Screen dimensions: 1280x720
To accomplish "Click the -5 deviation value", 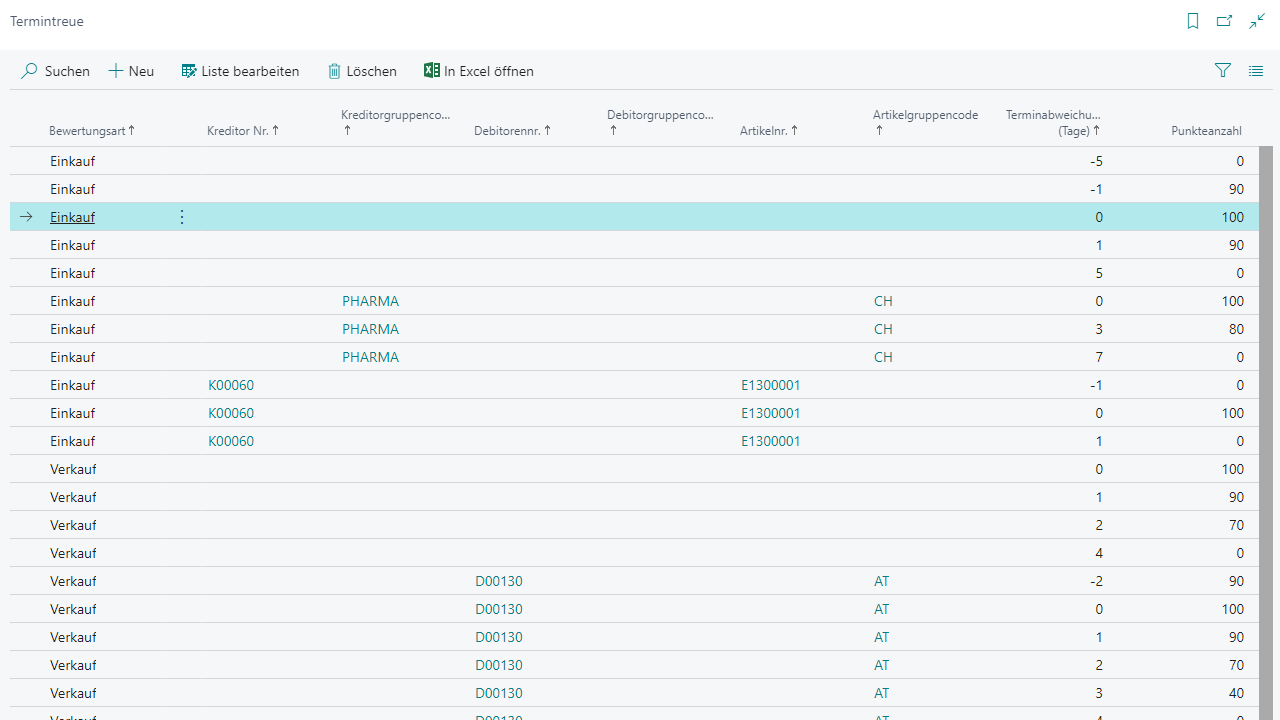I will [x=1097, y=161].
